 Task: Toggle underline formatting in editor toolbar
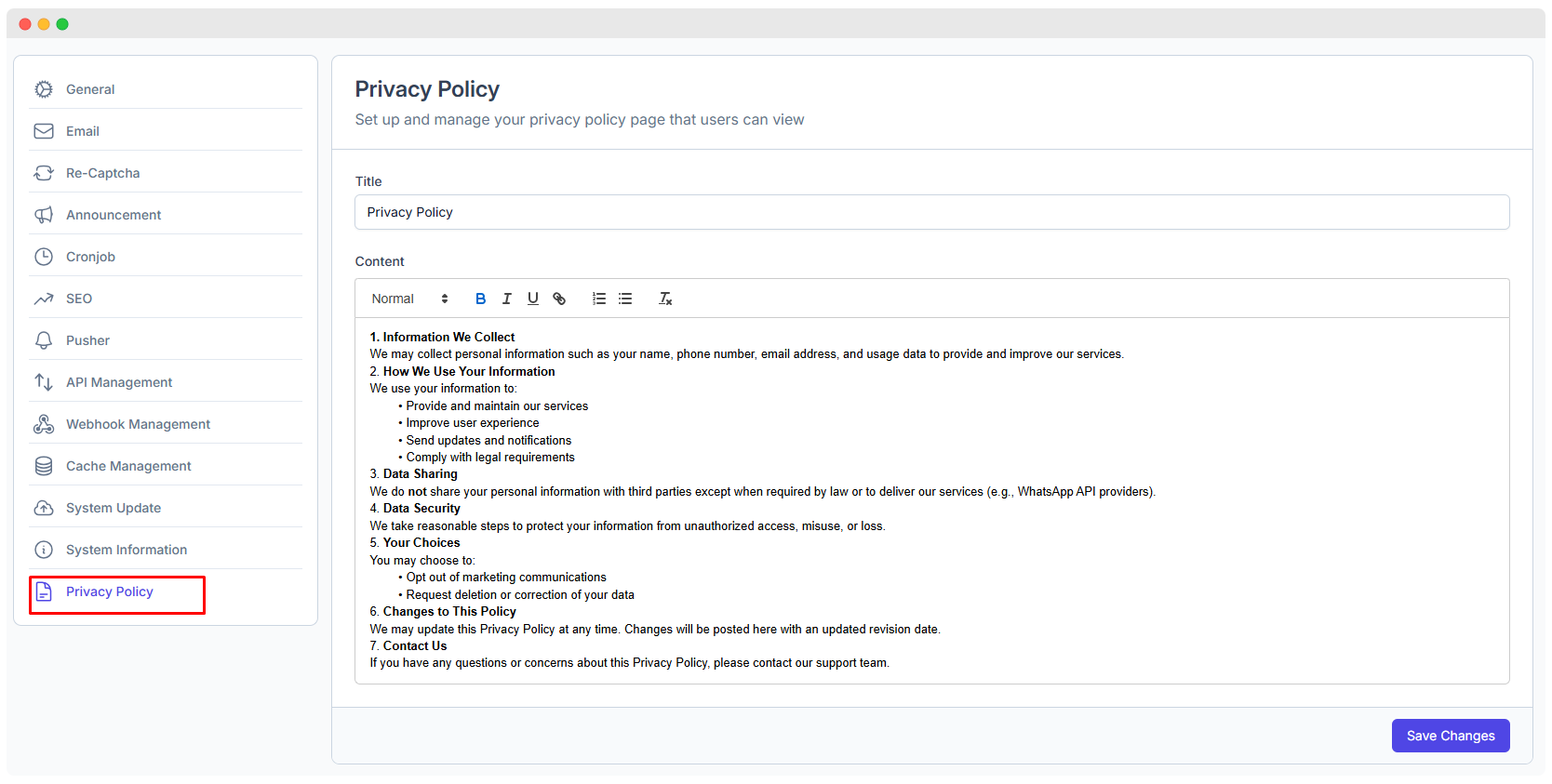532,299
